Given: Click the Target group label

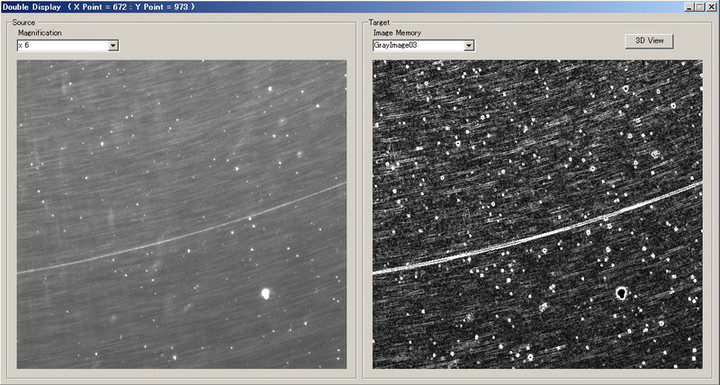Looking at the screenshot, I should click(x=379, y=23).
